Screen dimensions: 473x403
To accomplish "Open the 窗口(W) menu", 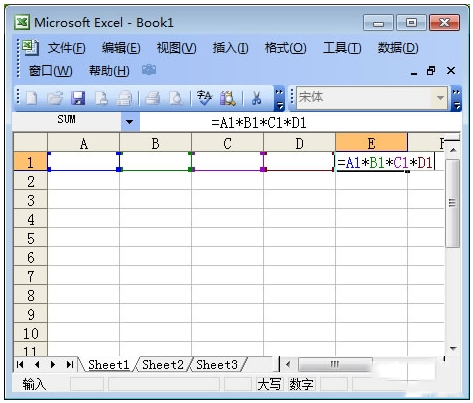I will tap(50, 71).
